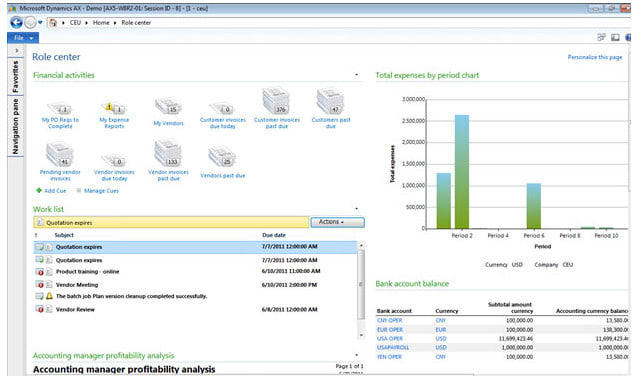Open Vendors past due cue
Screen dimensions: 641x379
point(222,163)
